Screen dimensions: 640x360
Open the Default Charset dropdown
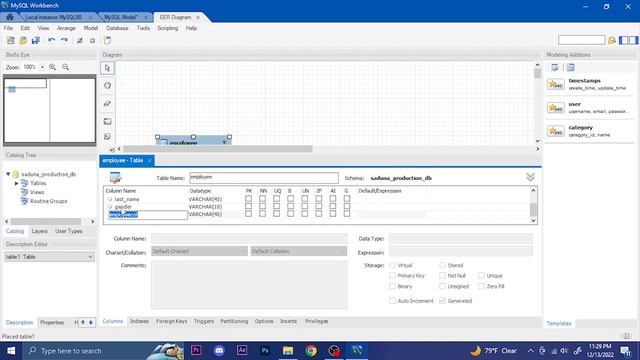[x=199, y=251]
